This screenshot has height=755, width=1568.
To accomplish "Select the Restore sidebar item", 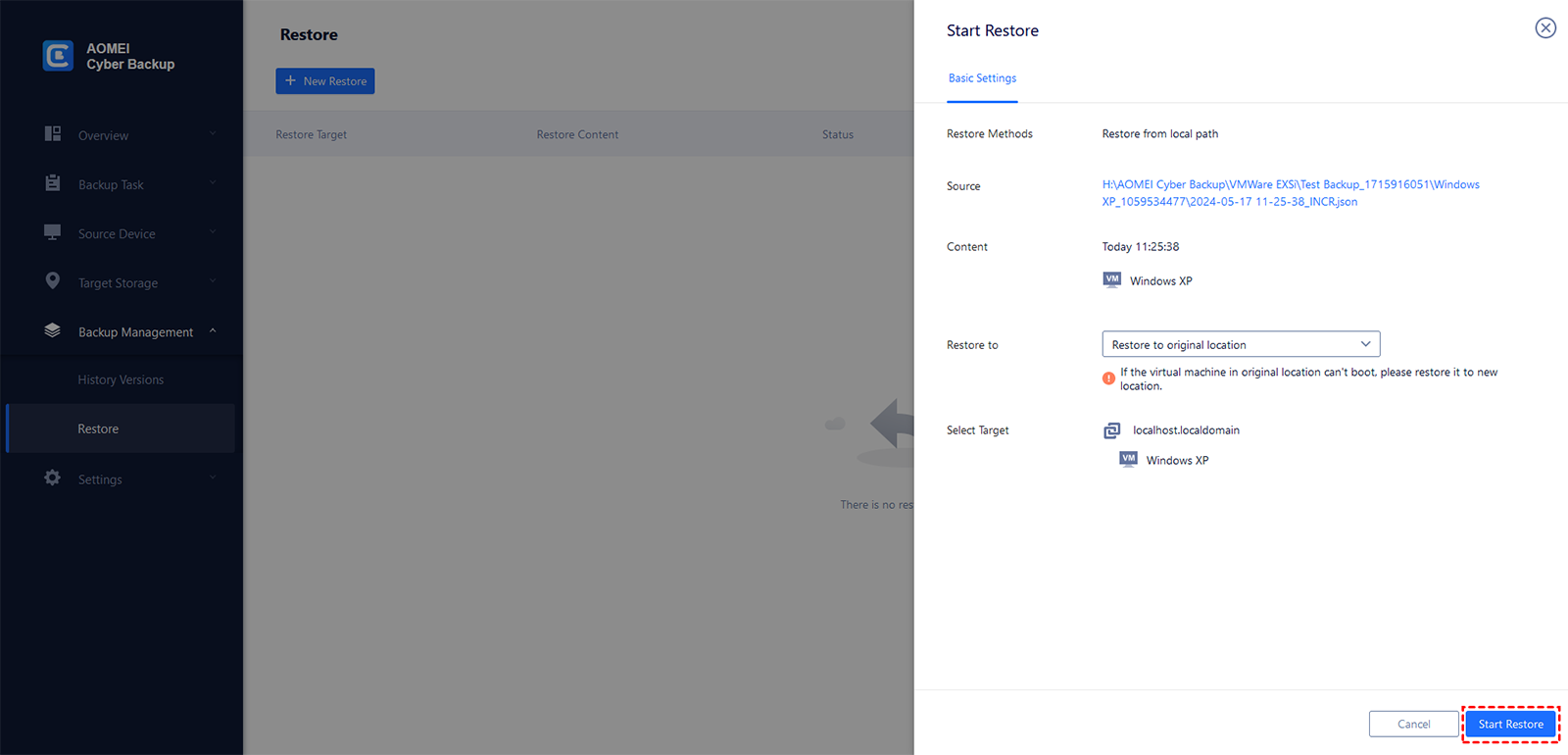I will tap(98, 428).
